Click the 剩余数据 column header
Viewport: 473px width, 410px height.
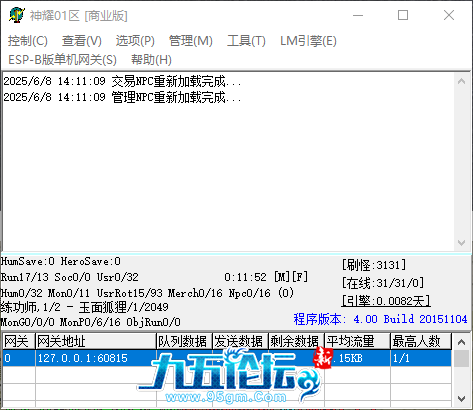tap(296, 341)
